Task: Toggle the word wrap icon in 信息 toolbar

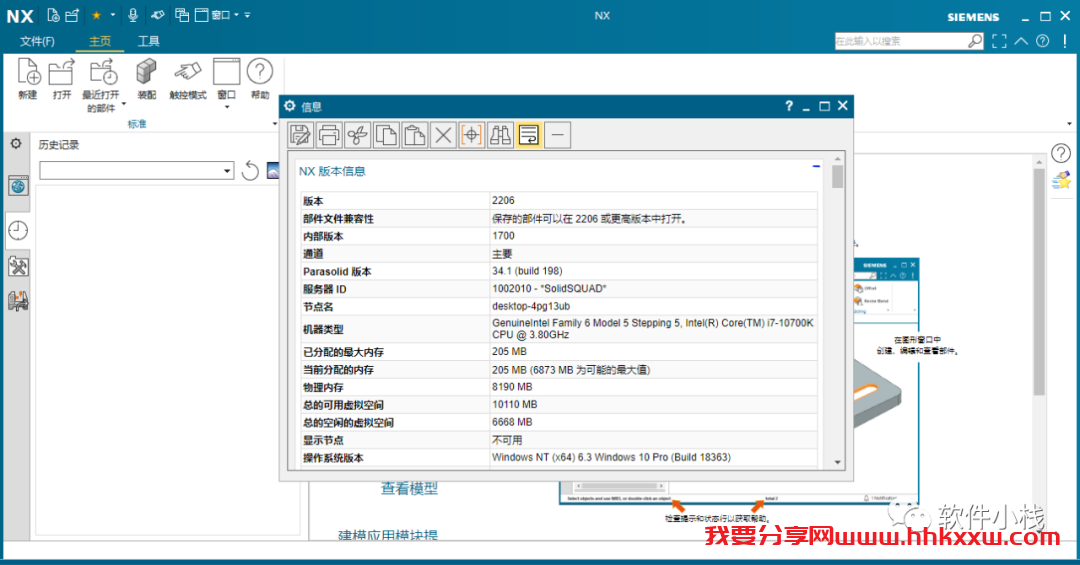Action: click(529, 135)
